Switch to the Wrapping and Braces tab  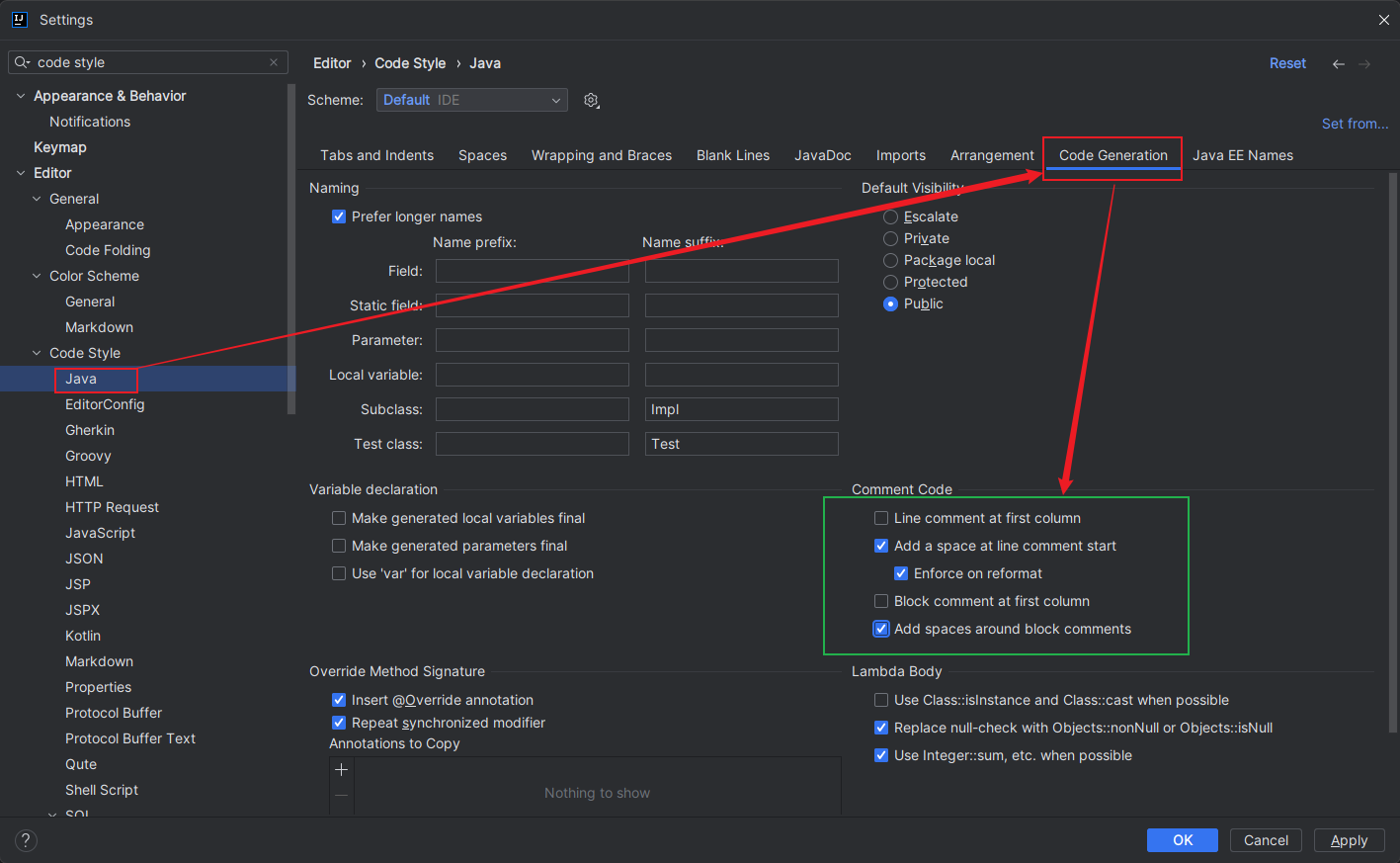point(601,155)
